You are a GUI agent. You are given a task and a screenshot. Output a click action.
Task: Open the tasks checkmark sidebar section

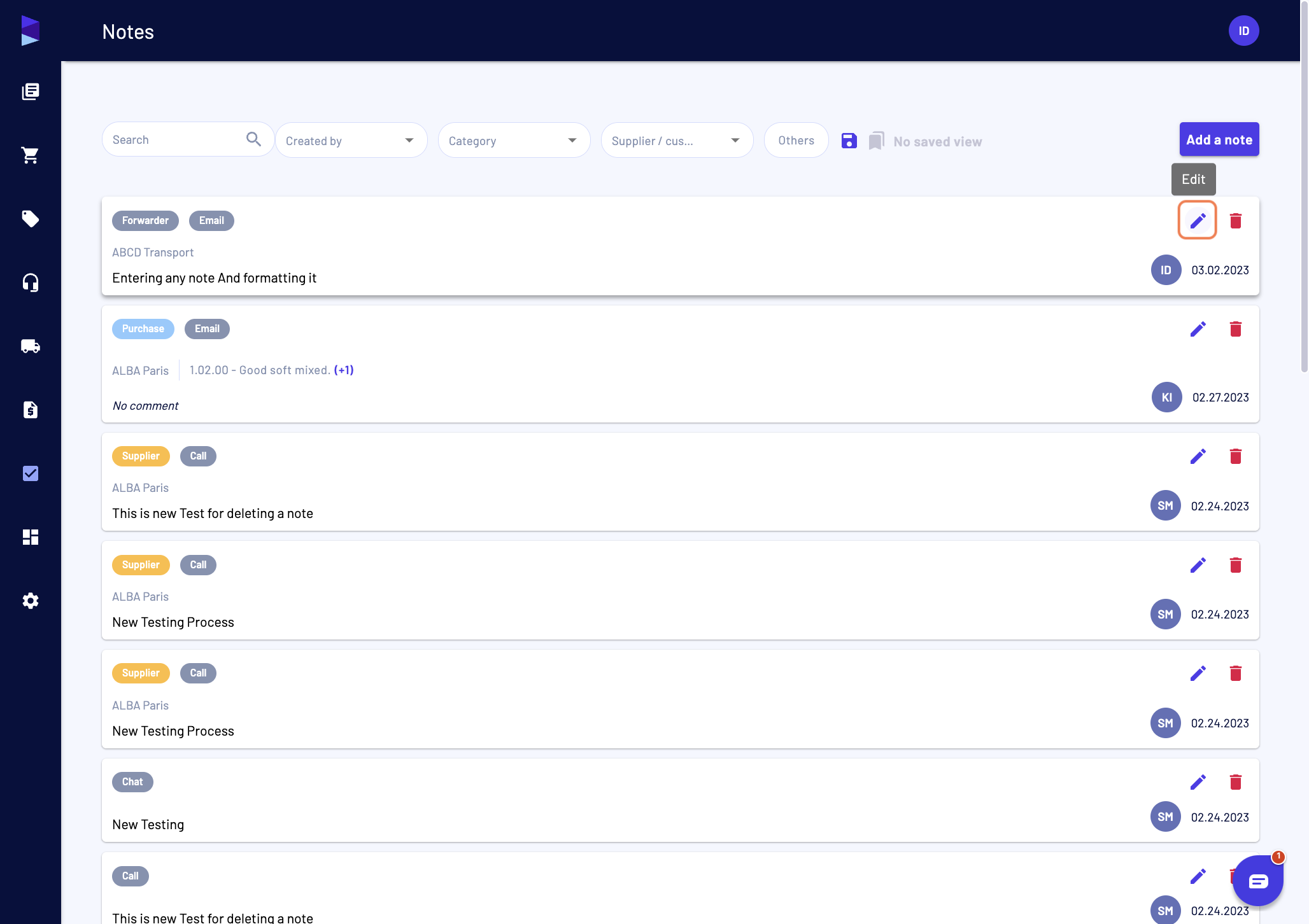30,473
